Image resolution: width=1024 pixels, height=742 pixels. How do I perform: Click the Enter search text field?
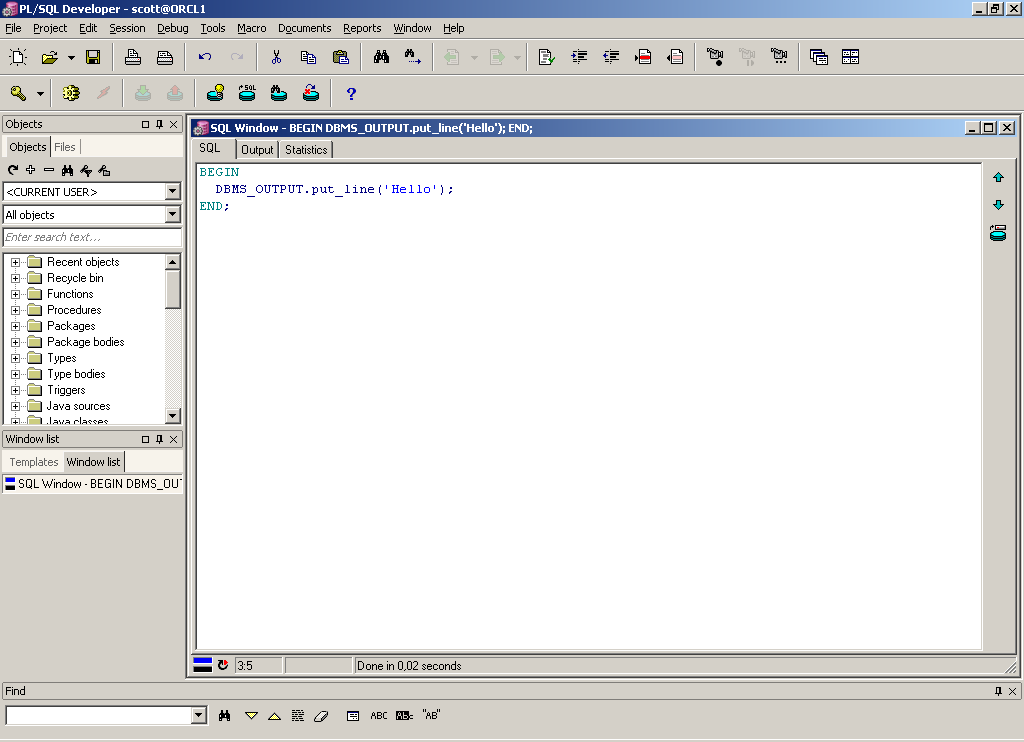coord(90,238)
